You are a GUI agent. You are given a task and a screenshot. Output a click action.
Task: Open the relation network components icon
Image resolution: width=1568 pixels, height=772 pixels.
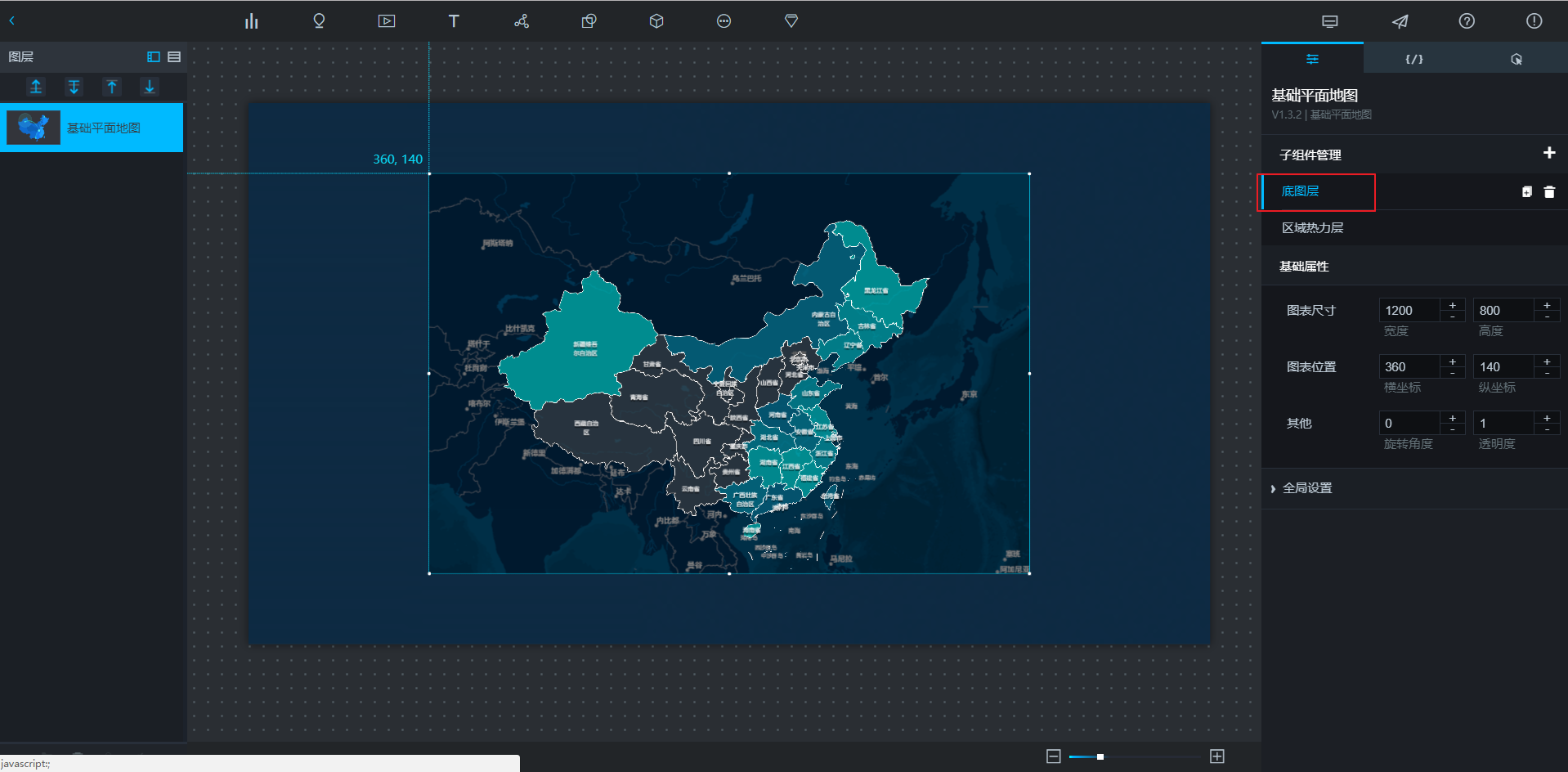tap(522, 21)
